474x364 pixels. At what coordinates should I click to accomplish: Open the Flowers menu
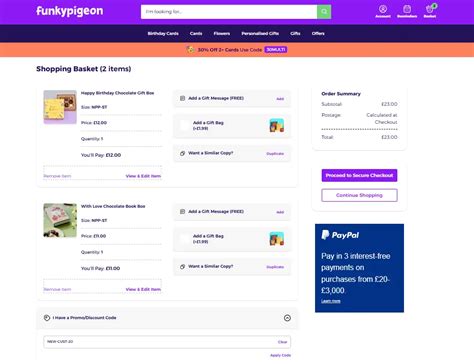tap(222, 33)
